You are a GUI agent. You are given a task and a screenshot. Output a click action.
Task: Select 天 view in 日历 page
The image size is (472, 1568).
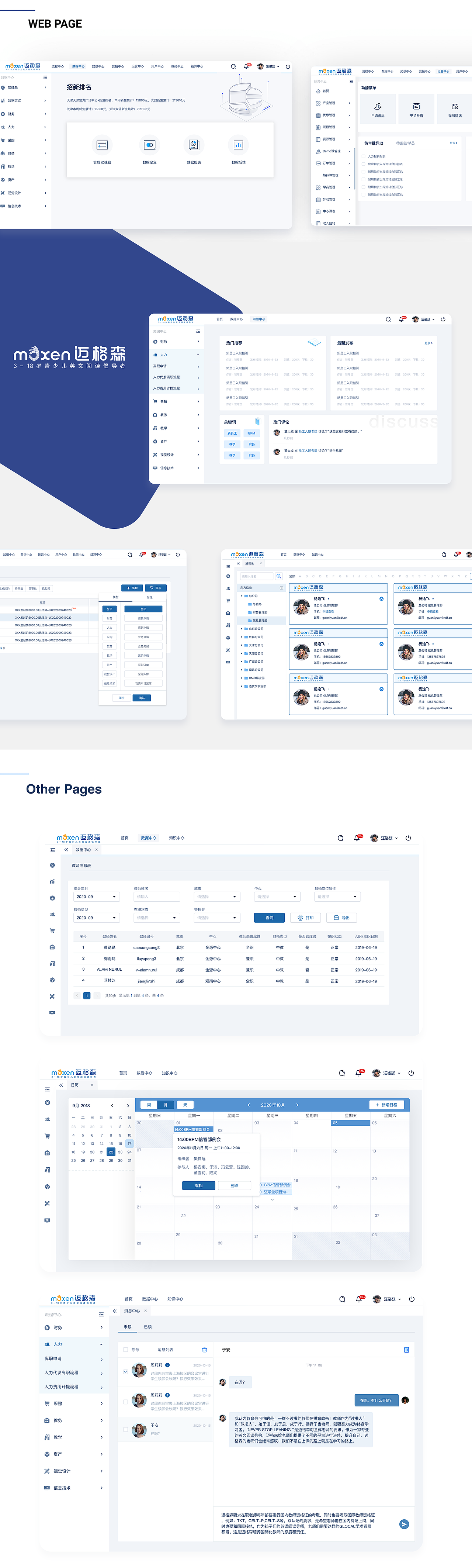(185, 1105)
